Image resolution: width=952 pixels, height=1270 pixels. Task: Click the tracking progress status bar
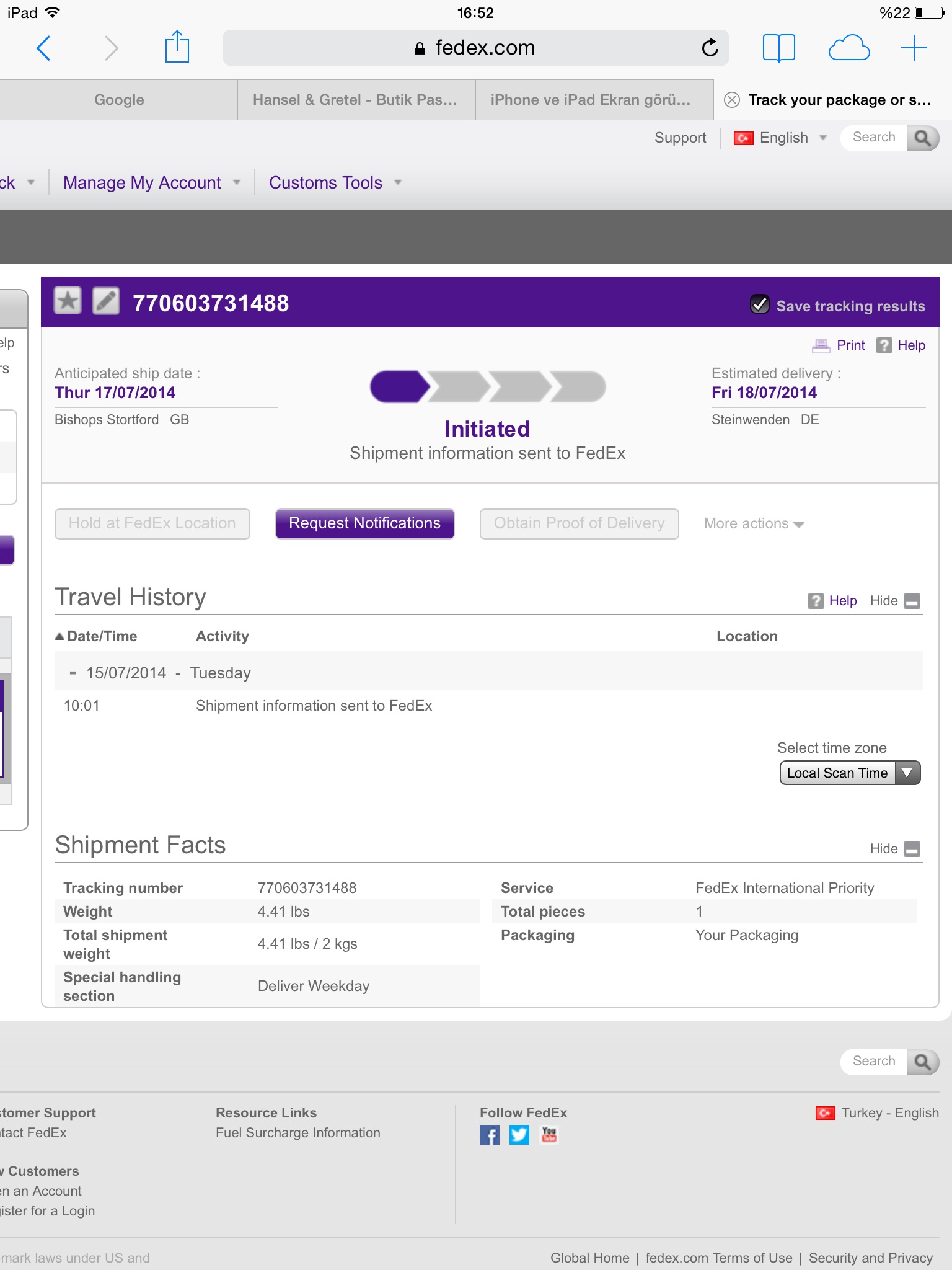click(x=487, y=387)
